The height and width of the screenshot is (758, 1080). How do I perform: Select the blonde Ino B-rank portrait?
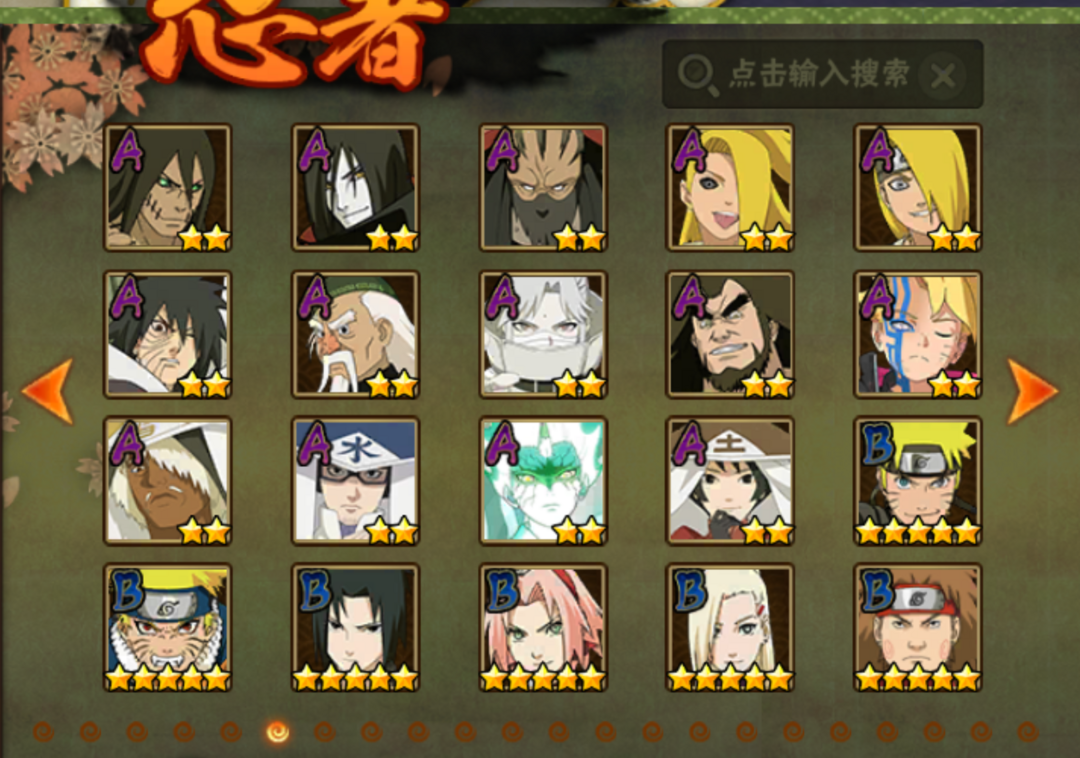coord(730,627)
